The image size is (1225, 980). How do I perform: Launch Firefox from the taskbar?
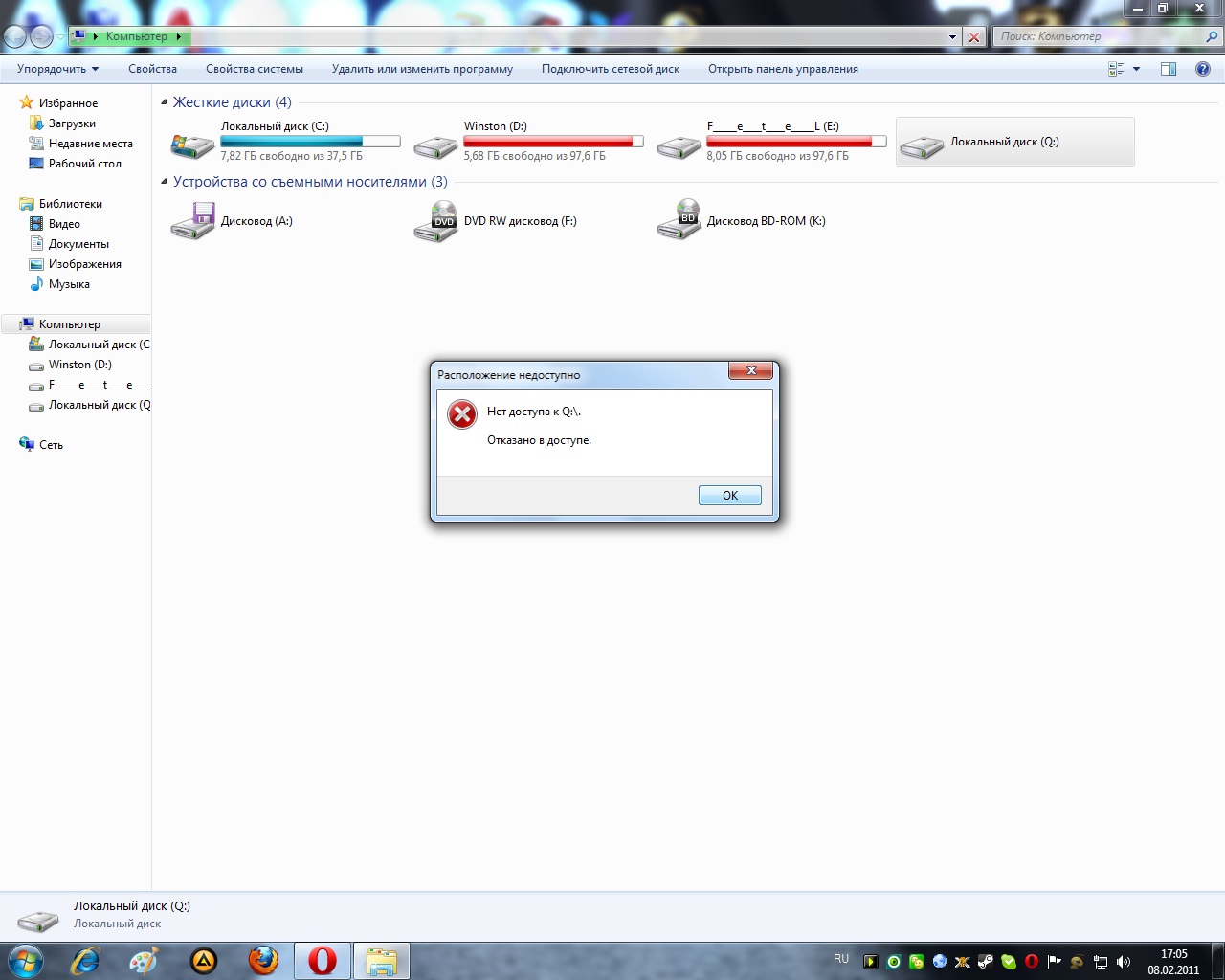pyautogui.click(x=263, y=961)
